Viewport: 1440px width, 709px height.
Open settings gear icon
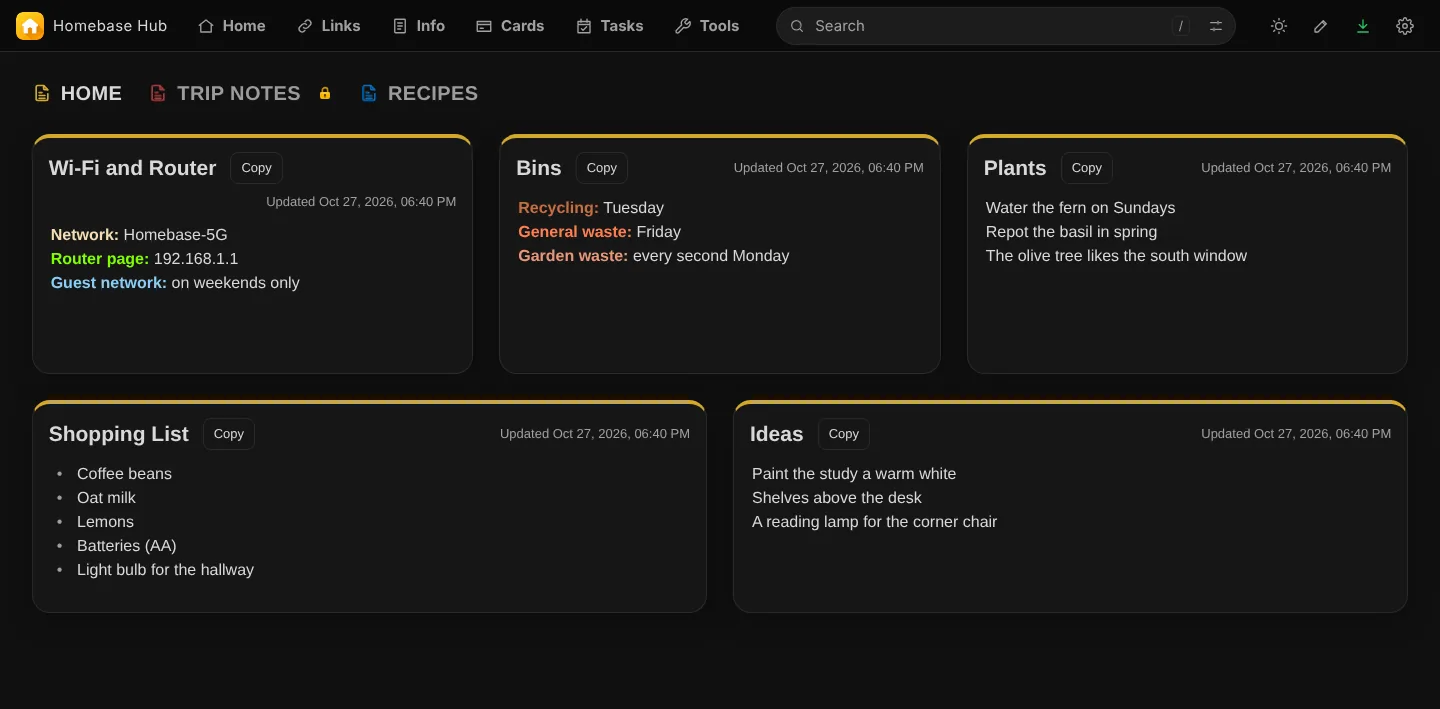[x=1405, y=26]
